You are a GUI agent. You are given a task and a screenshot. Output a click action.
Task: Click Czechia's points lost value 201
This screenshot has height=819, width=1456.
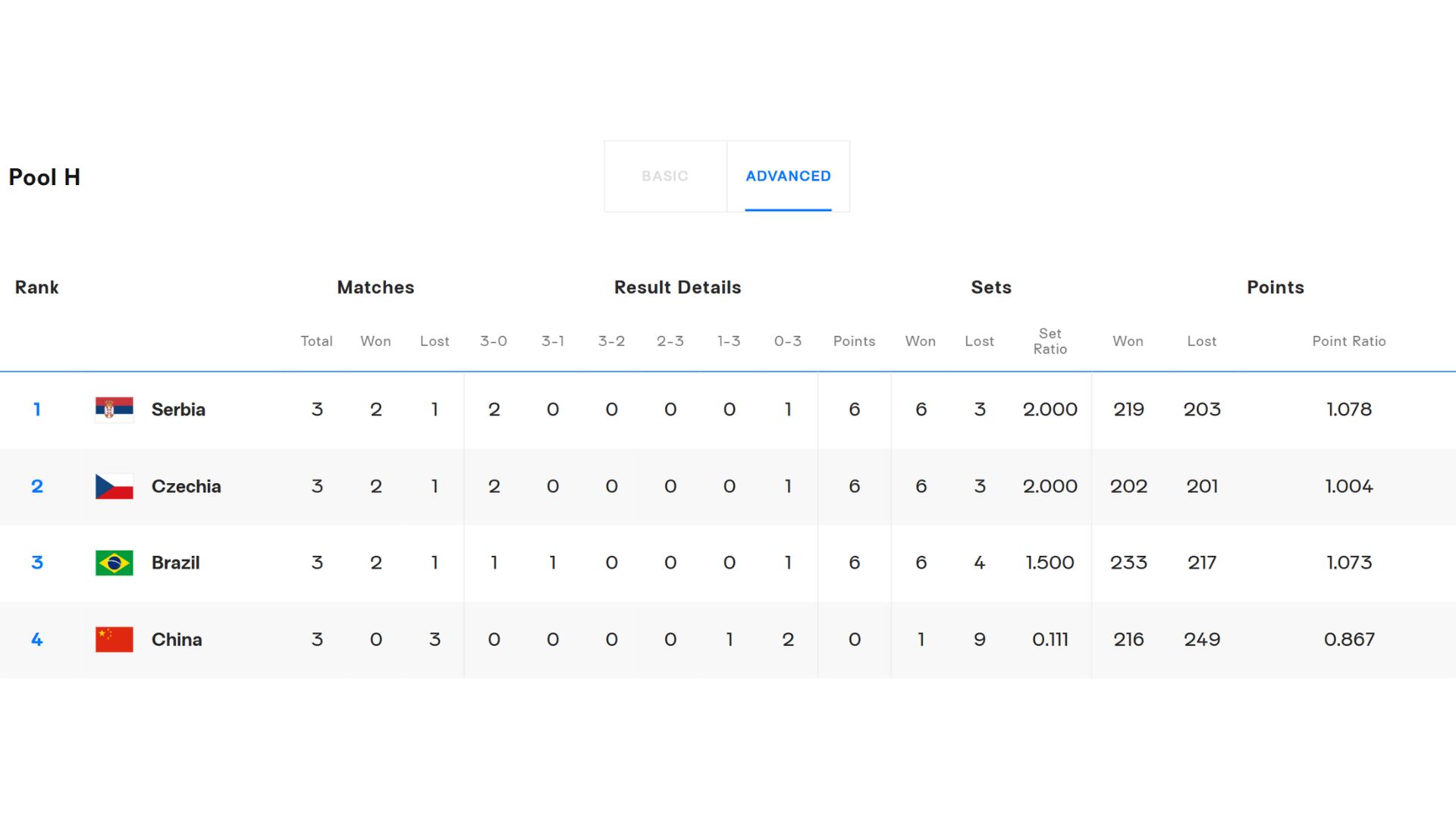click(1202, 486)
